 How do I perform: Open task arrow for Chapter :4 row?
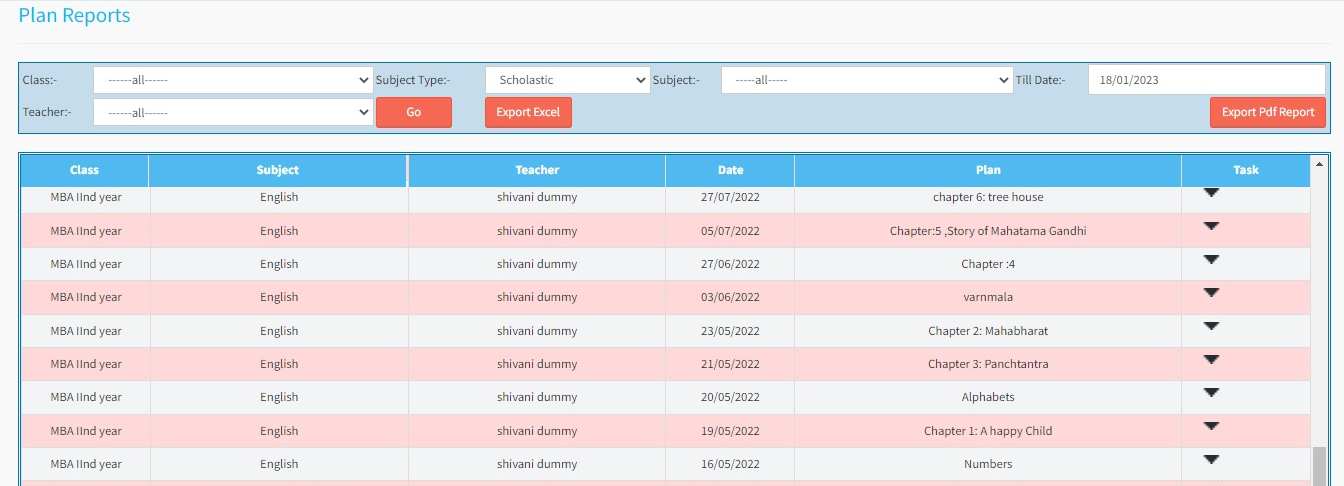tap(1211, 260)
